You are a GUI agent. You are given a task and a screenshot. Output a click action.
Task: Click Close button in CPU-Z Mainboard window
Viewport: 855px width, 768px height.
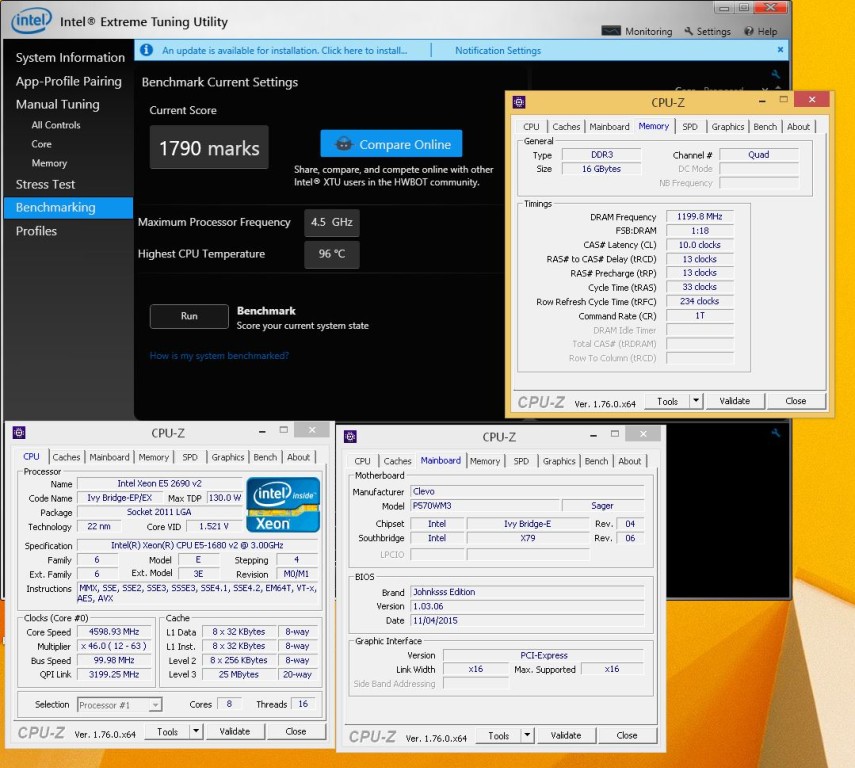click(x=627, y=735)
